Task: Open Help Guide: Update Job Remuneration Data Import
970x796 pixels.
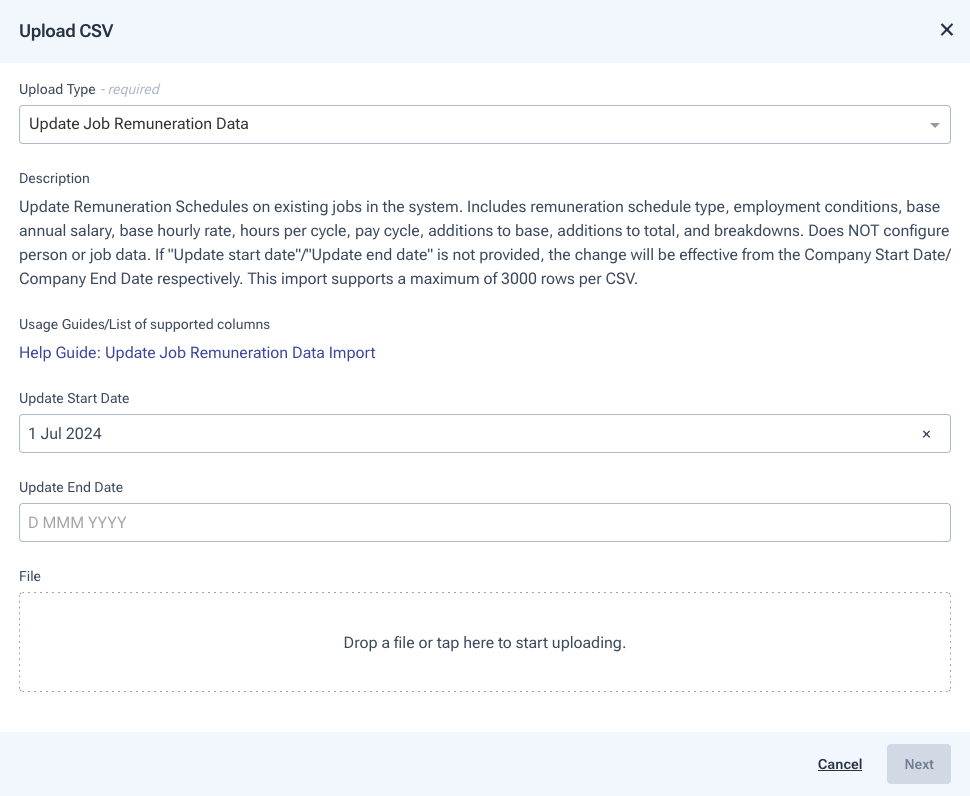Action: (x=197, y=352)
